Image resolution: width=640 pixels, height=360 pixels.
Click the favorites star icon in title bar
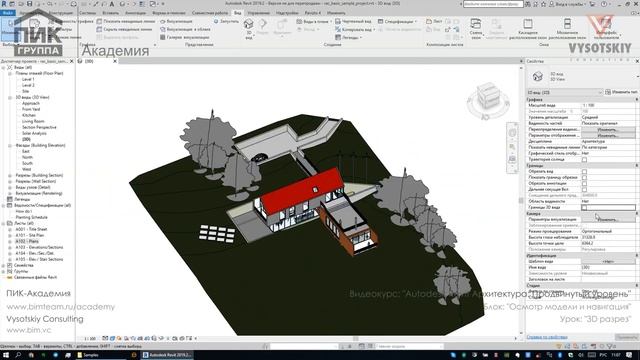[x=543, y=4]
